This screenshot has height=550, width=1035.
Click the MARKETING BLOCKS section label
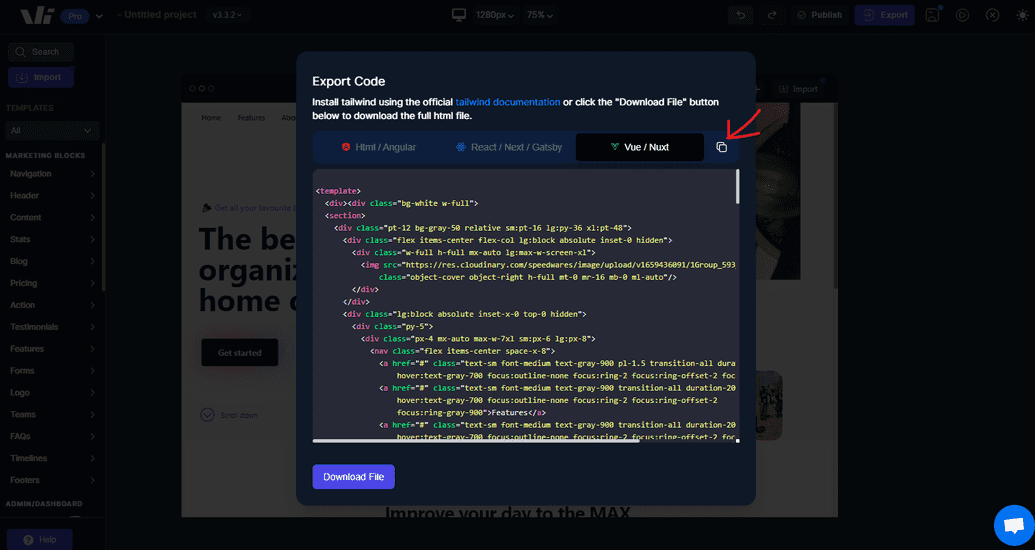click(46, 156)
